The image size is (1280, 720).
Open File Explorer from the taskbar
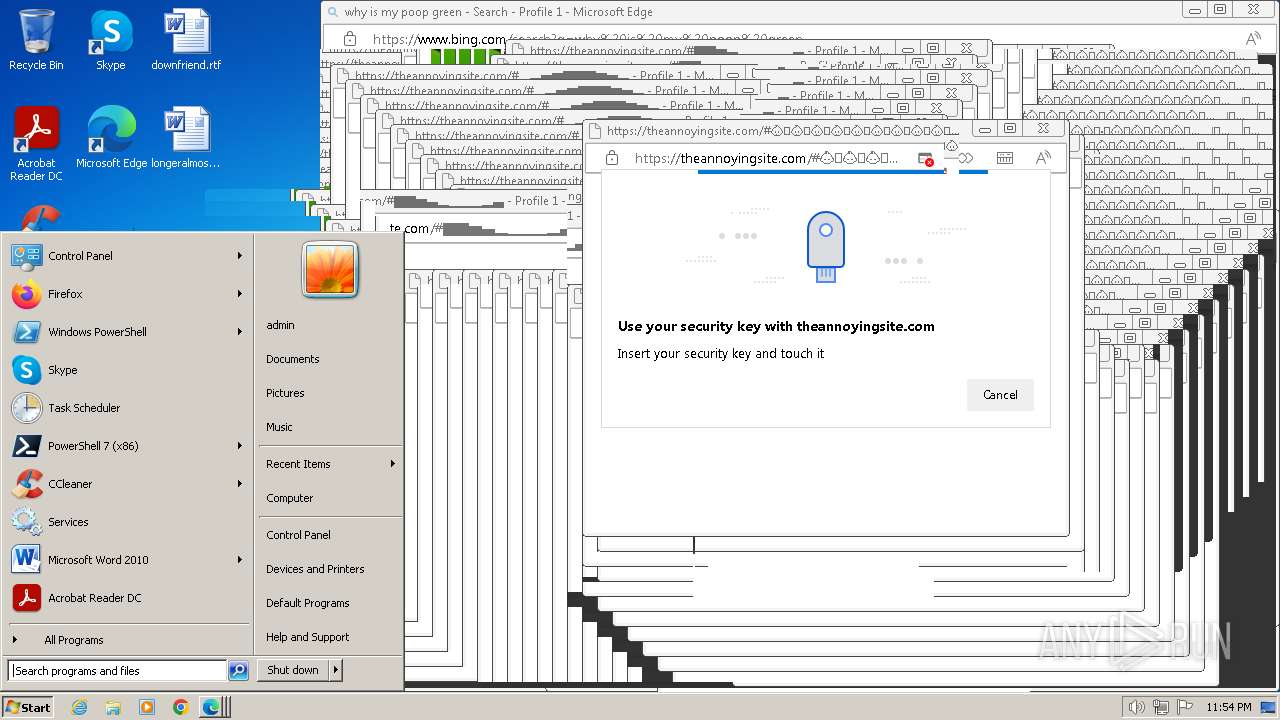point(113,707)
